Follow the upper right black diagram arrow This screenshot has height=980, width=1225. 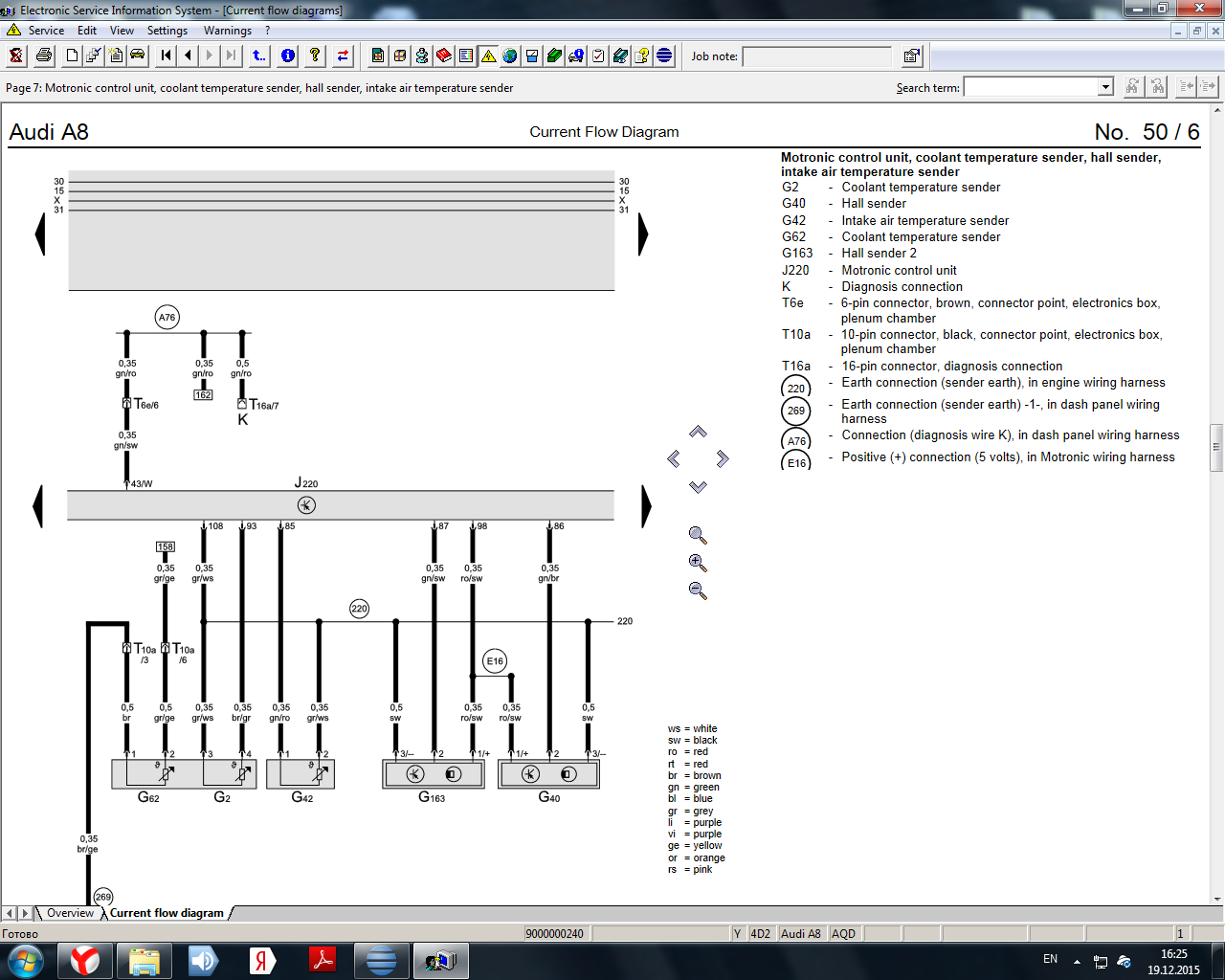pyautogui.click(x=643, y=234)
